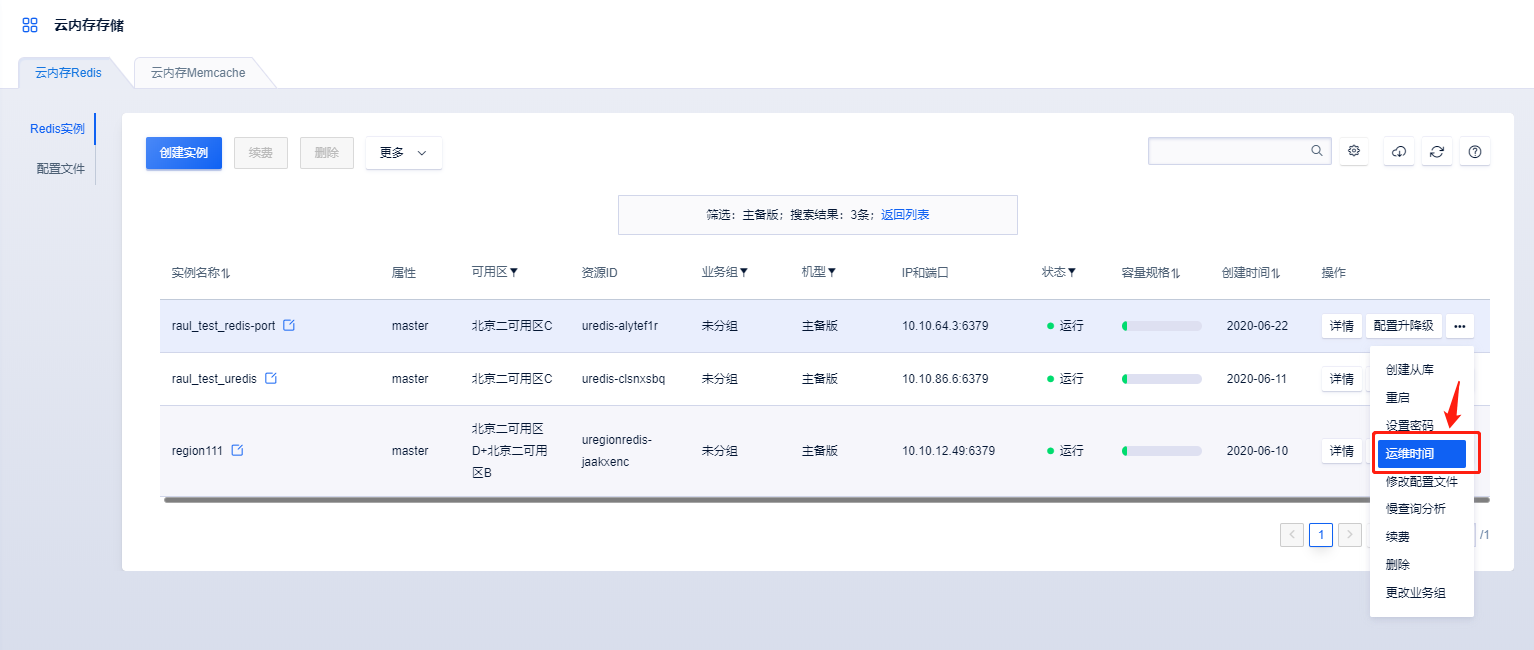Image resolution: width=1534 pixels, height=650 pixels.
Task: Select 配置文件 in the left sidebar
Action: 61,169
